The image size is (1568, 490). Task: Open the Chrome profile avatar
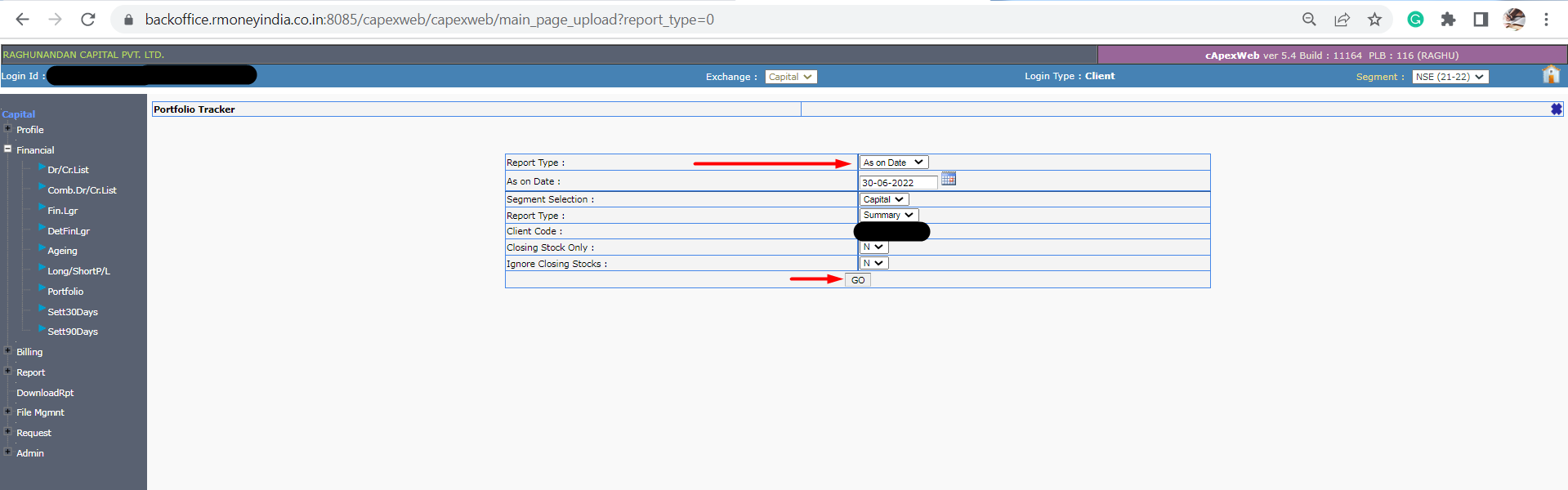1514,19
